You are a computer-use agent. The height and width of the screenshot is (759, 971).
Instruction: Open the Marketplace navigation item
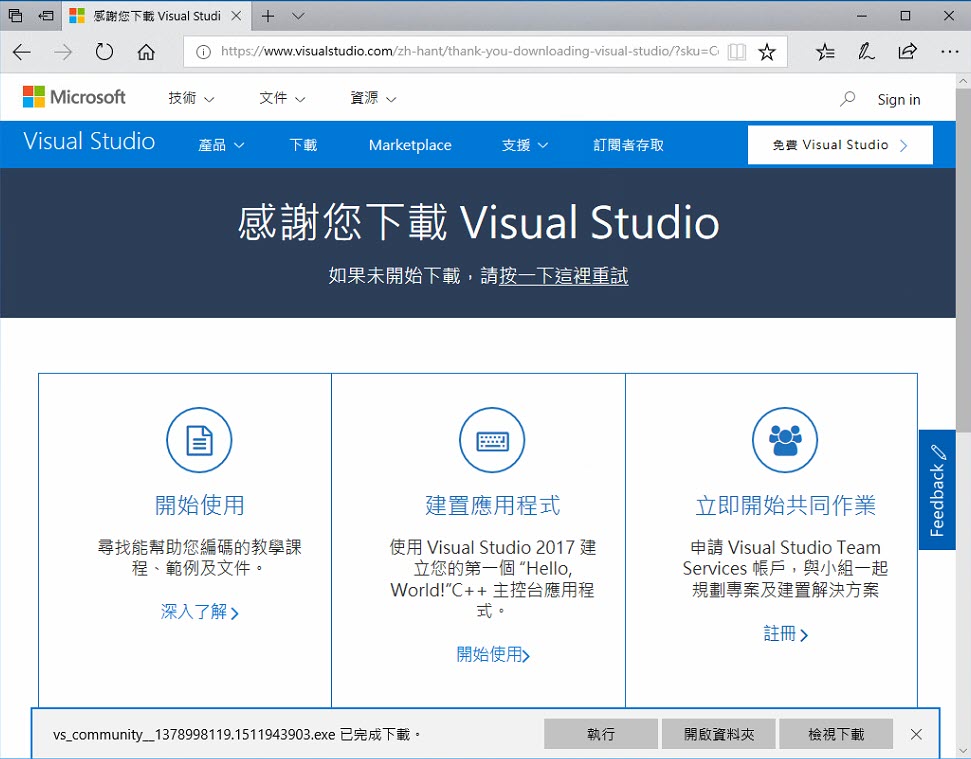(410, 145)
